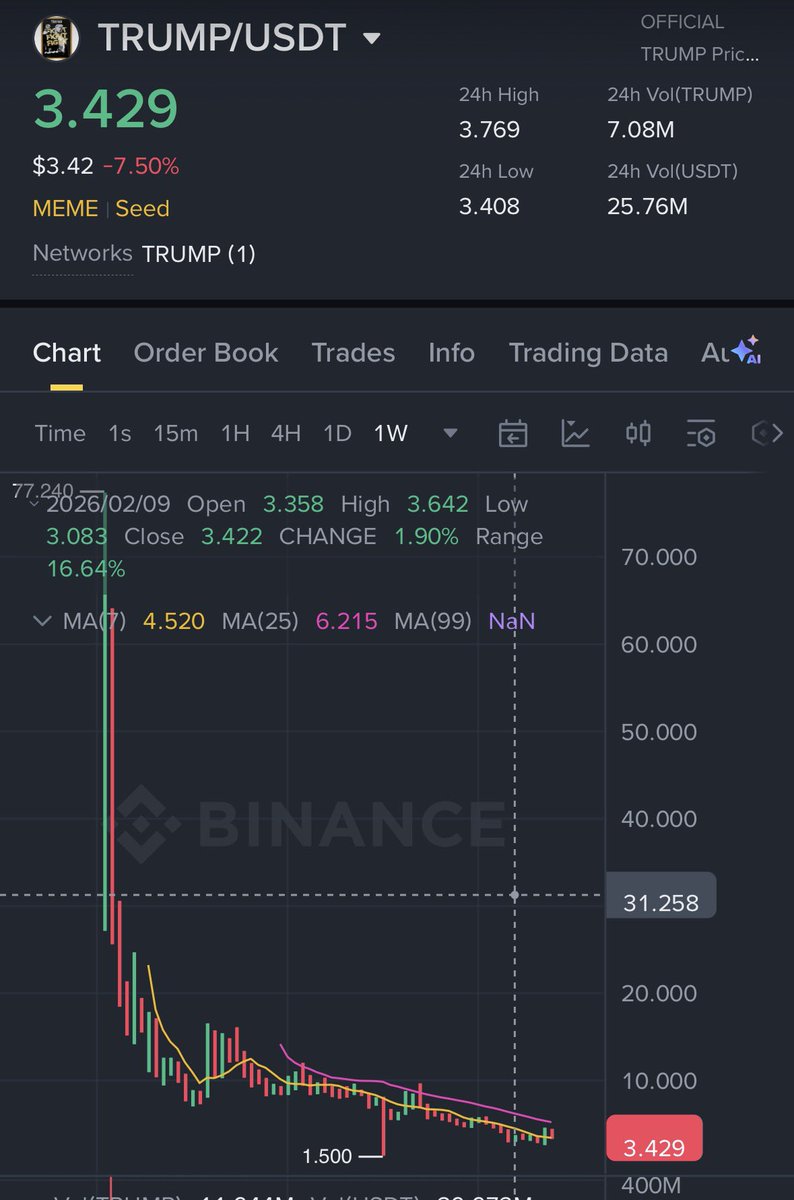Screen dimensions: 794x1200
Task: Open the Seed tag link
Action: click(142, 208)
